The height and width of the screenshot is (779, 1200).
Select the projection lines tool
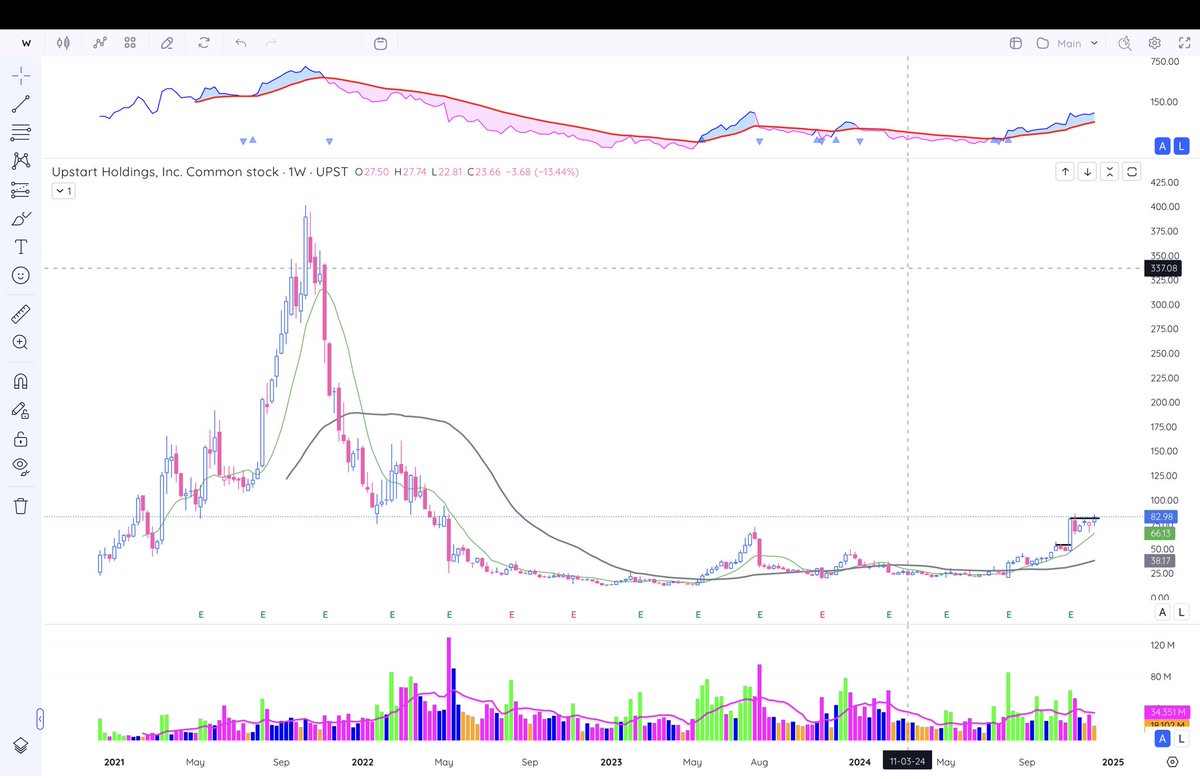[x=21, y=189]
